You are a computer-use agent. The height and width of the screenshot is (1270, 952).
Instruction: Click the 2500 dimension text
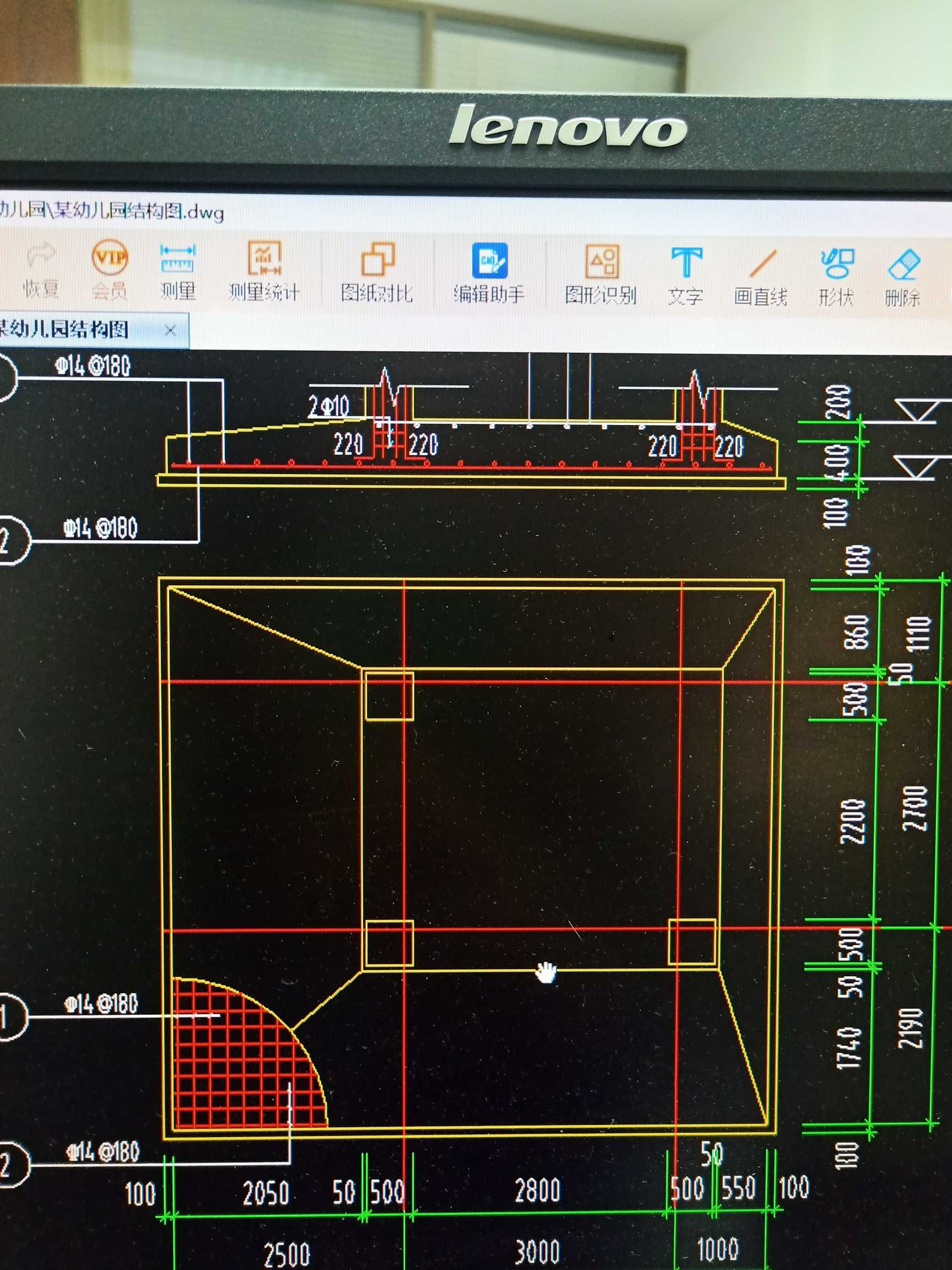[x=286, y=1255]
